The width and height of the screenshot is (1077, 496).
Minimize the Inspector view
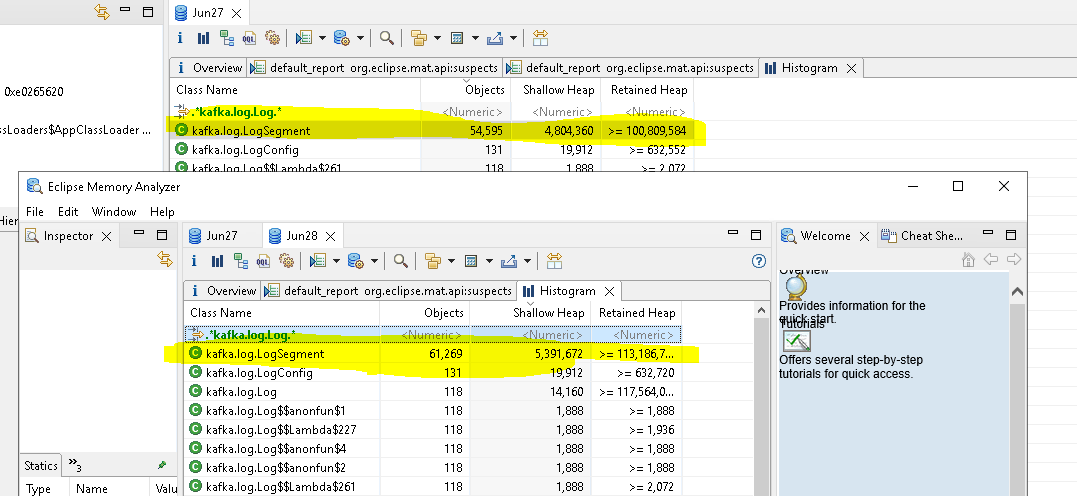141,235
